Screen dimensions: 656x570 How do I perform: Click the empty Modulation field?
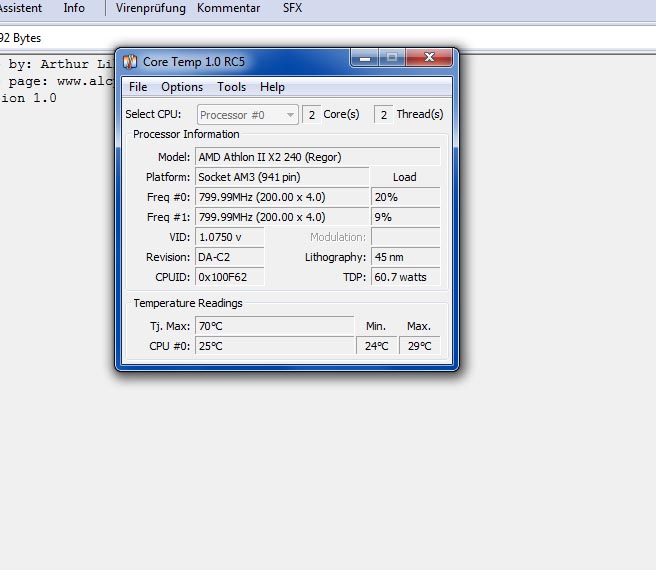(x=406, y=237)
